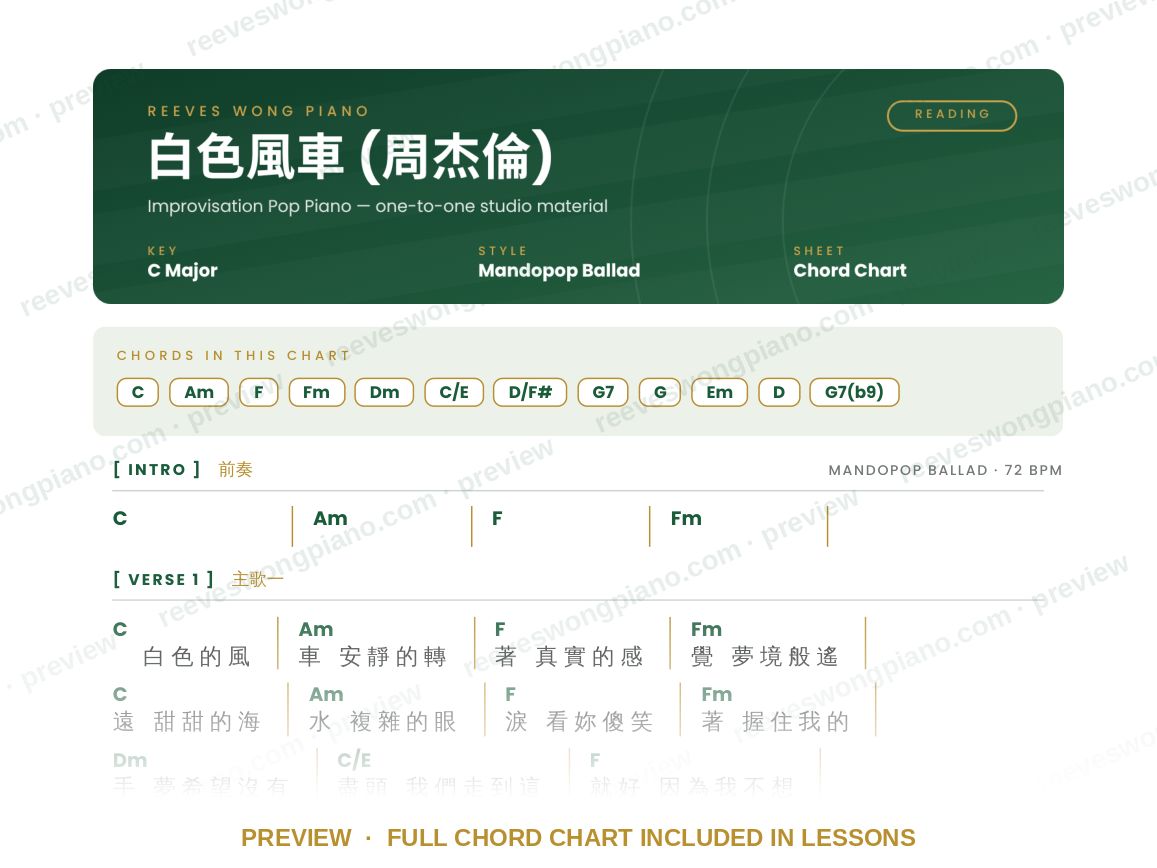Screen dimensions: 1157x868
Task: Select the Dm chord chip
Action: tap(384, 392)
